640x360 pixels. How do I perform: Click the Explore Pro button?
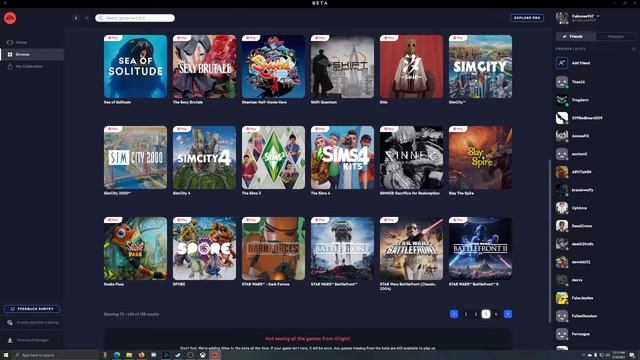[527, 18]
